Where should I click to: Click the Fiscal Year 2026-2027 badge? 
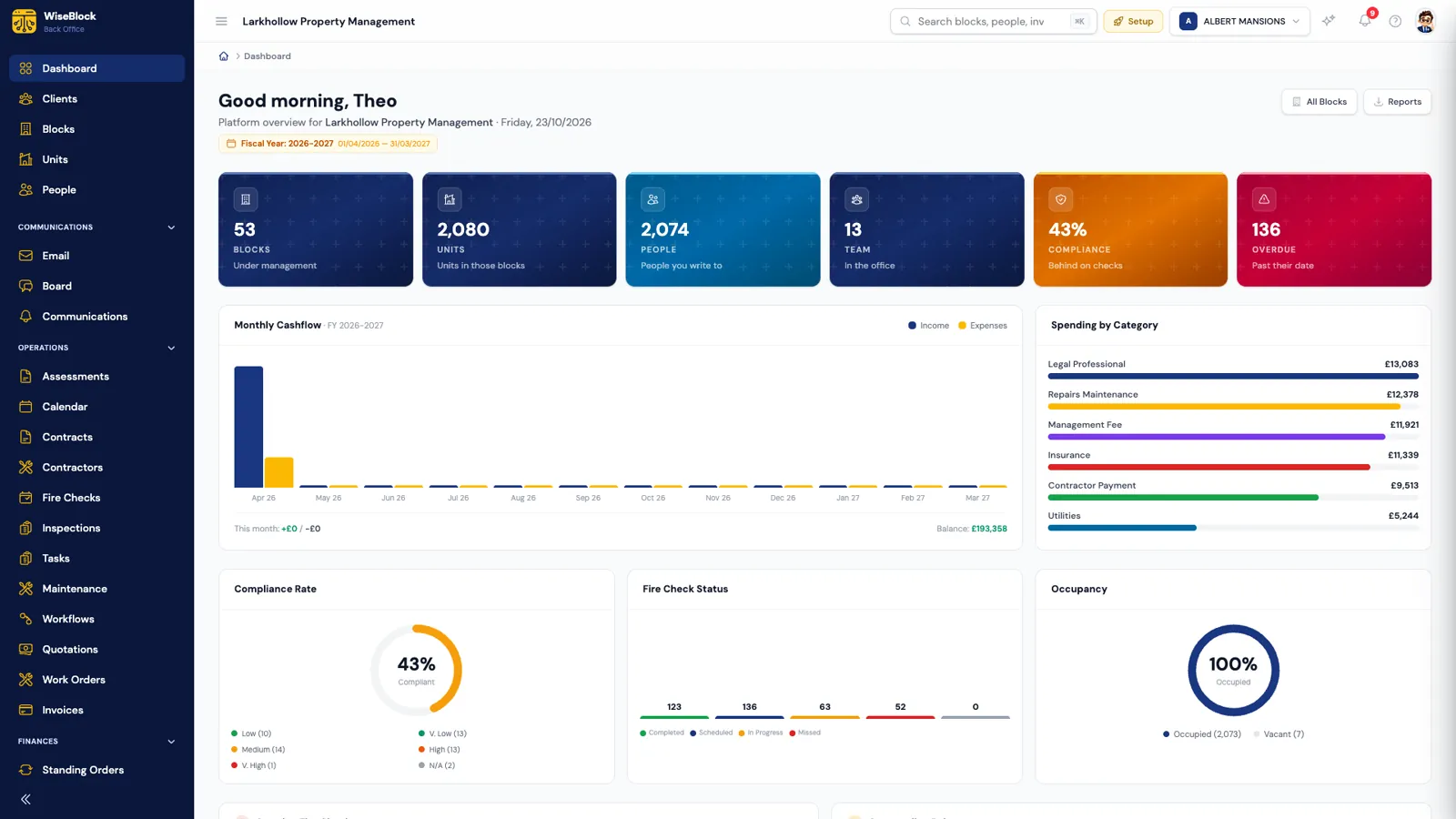click(328, 144)
